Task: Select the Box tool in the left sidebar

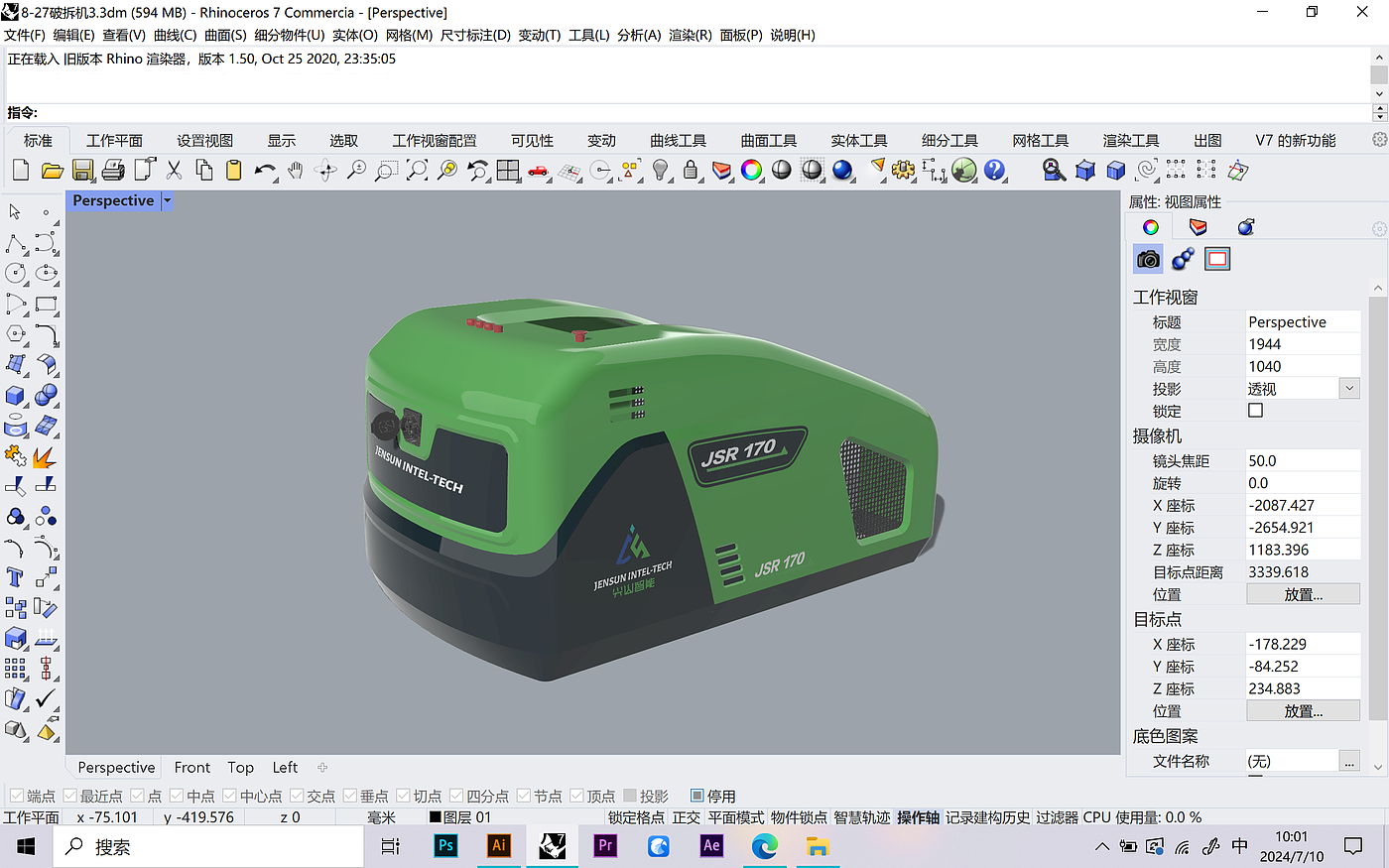Action: (15, 396)
